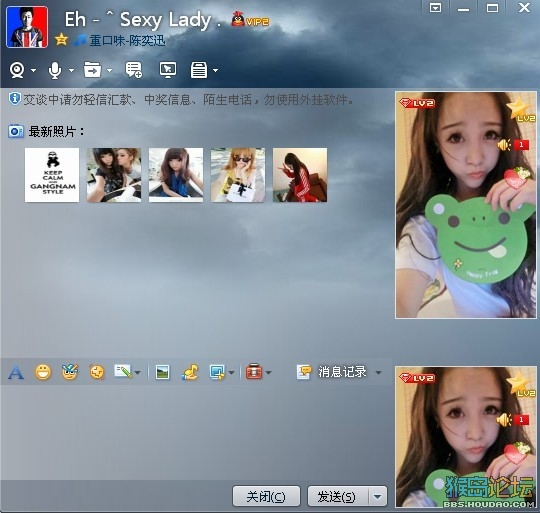The width and height of the screenshot is (540, 513).
Task: Open the red toolbox icon
Action: tap(254, 371)
